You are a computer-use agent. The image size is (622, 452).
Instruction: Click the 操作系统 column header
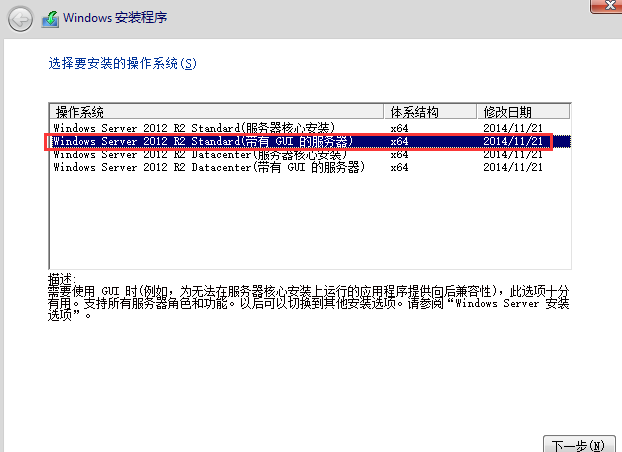click(x=217, y=112)
